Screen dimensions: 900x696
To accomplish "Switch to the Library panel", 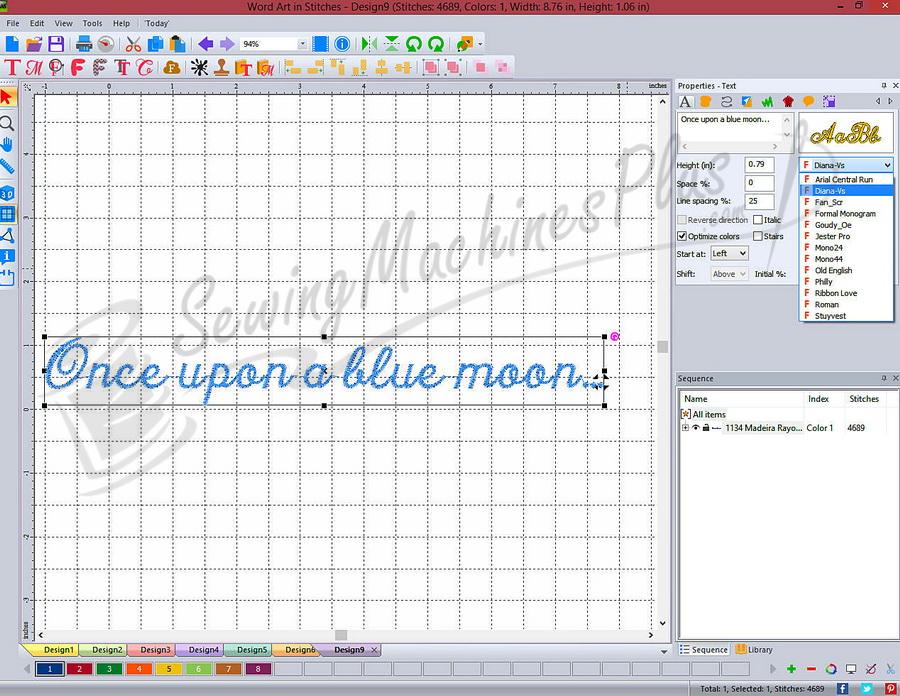I will tap(756, 649).
